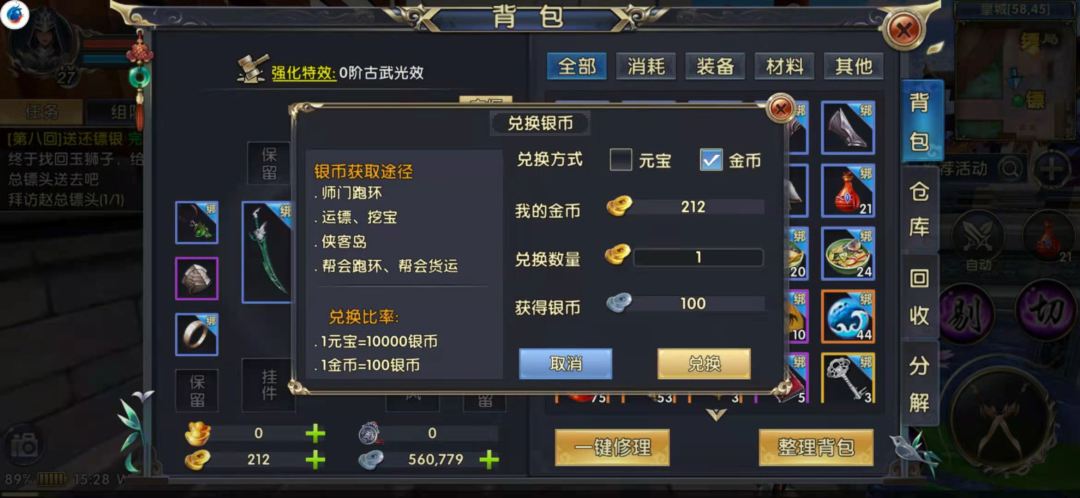
Task: Close the 兑换银币 dialog
Action: coord(780,109)
